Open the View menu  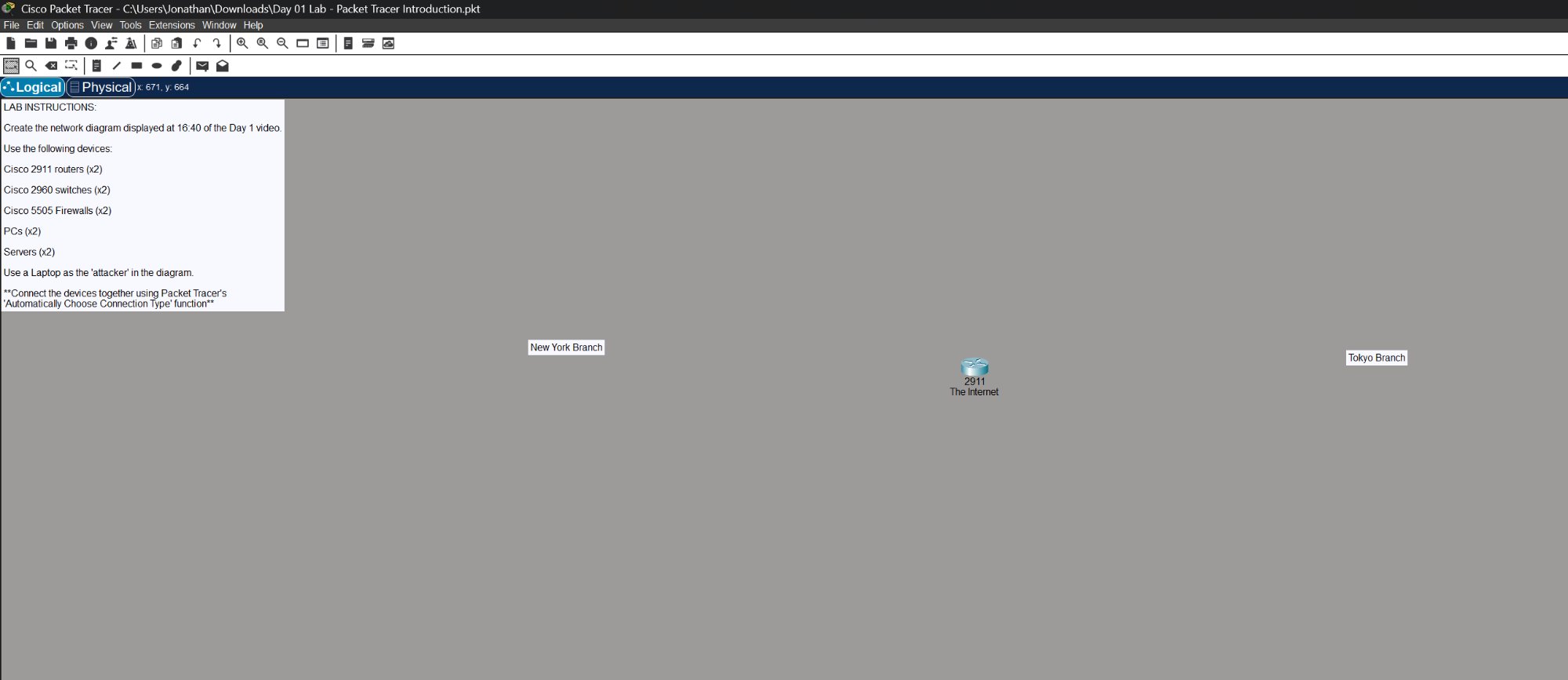[102, 25]
